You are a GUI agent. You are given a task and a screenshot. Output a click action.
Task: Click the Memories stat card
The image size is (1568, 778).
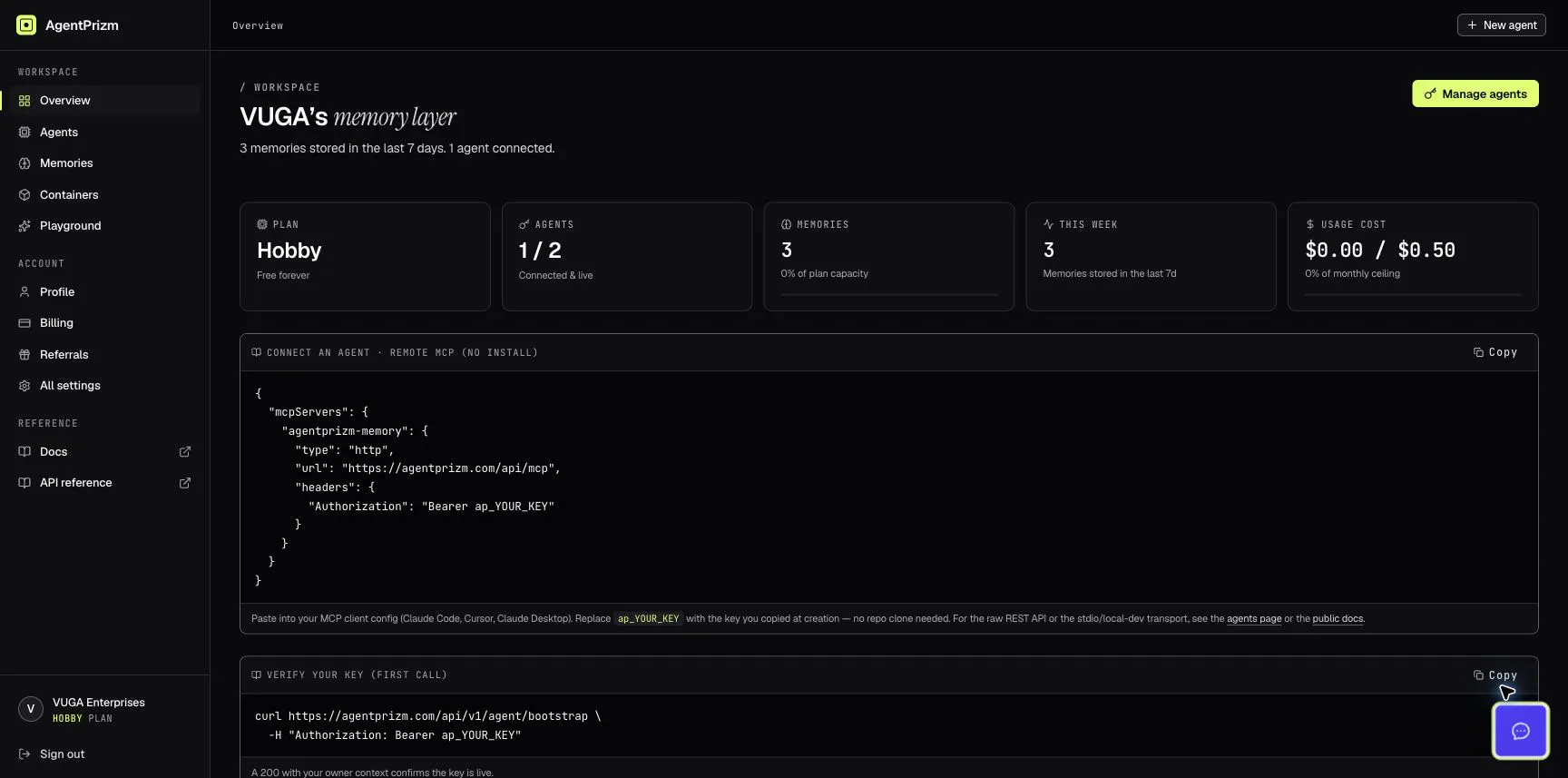889,257
